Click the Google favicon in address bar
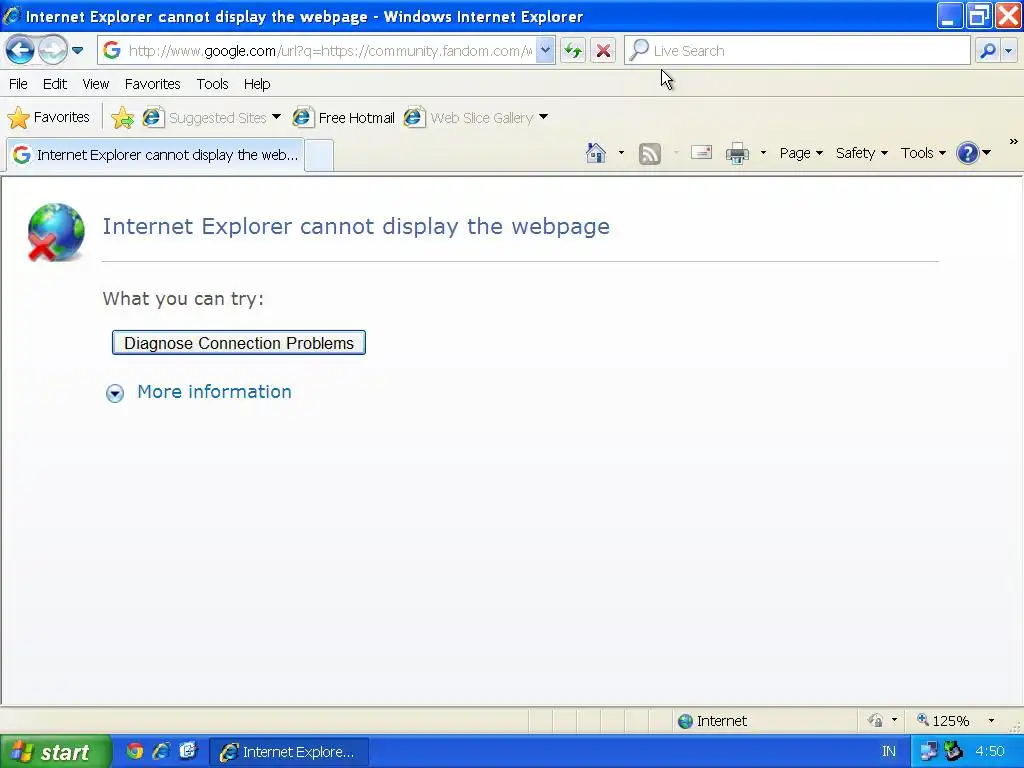Screen dimensions: 1024x768 click(x=112, y=50)
